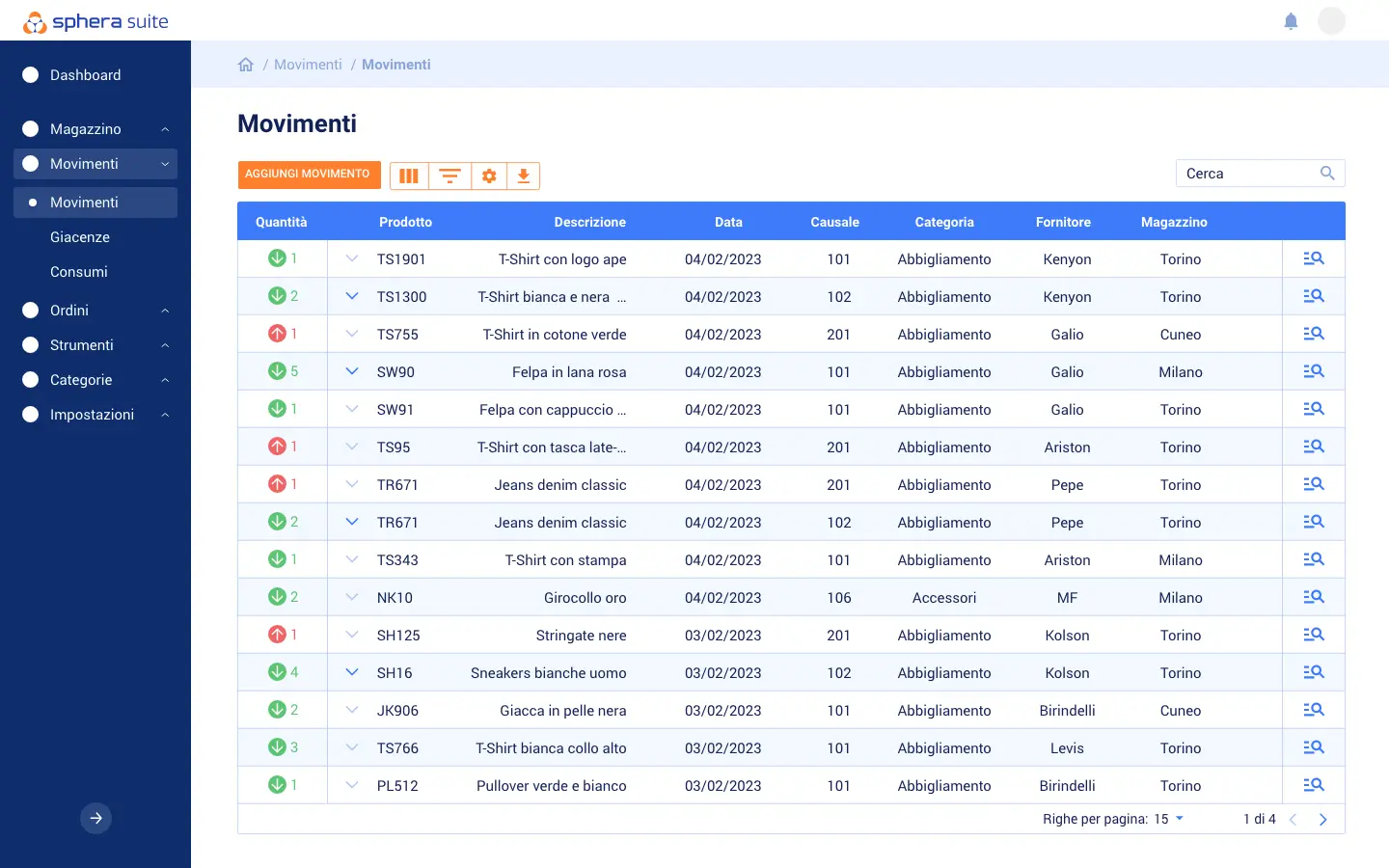This screenshot has height=868, width=1389.
Task: Expand the Ordini sidebar section
Action: click(x=95, y=311)
